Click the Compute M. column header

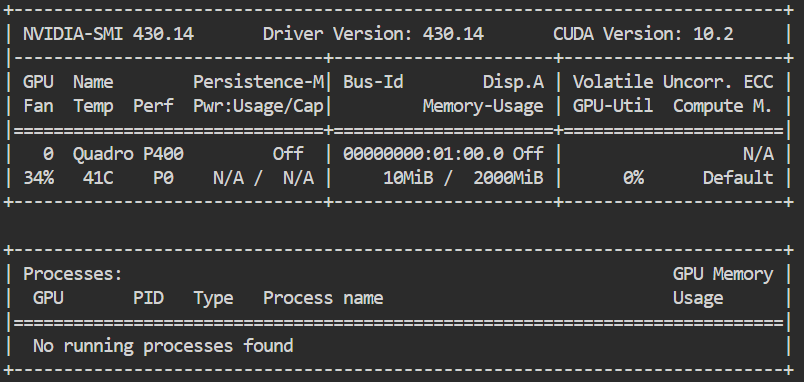click(x=722, y=106)
